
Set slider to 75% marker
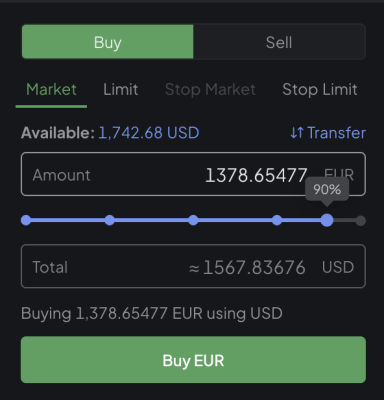coord(277,220)
